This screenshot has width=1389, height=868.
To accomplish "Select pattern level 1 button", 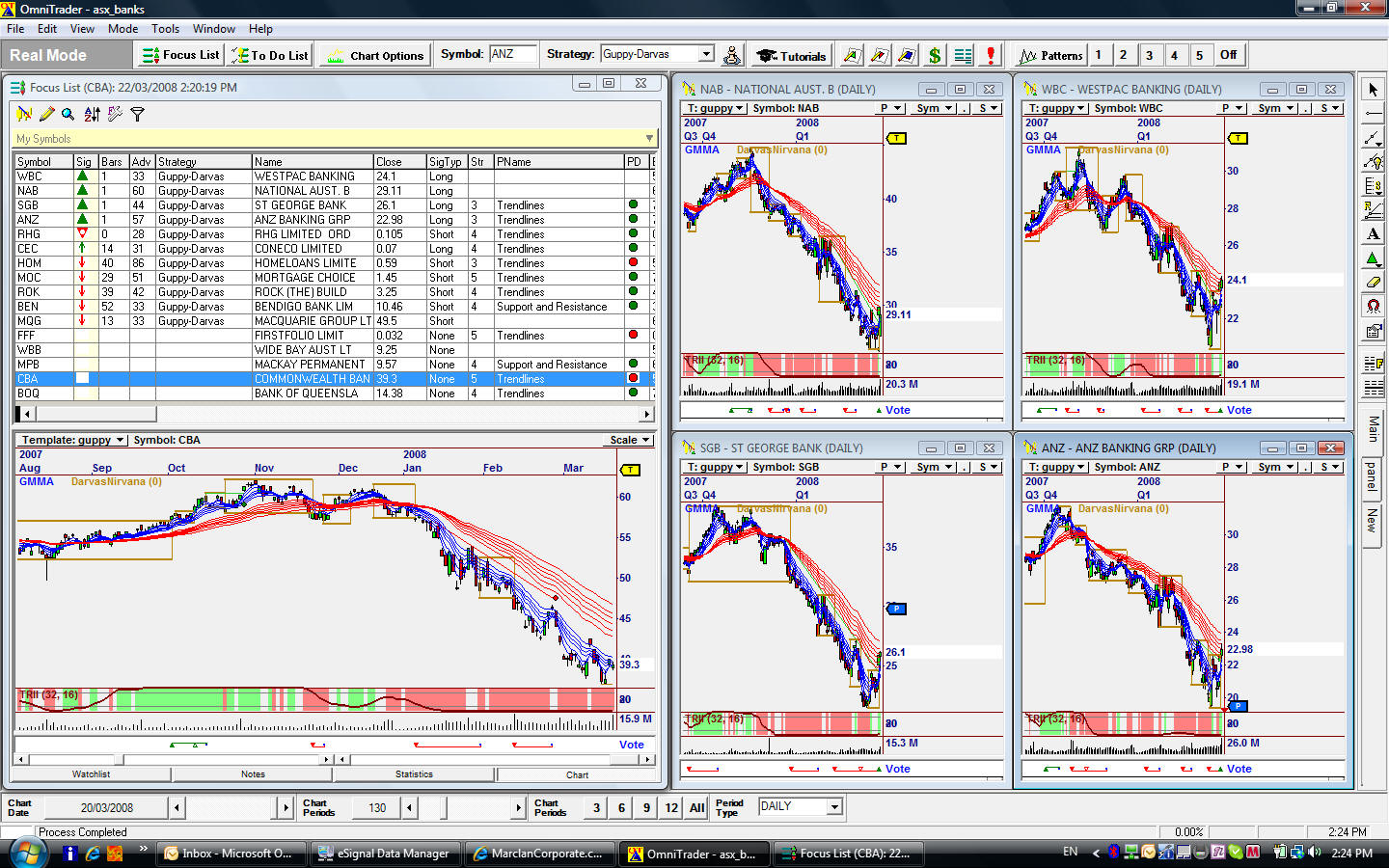I will pos(1099,55).
